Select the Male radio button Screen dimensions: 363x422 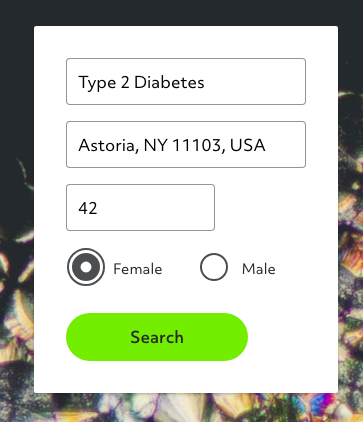(x=214, y=267)
